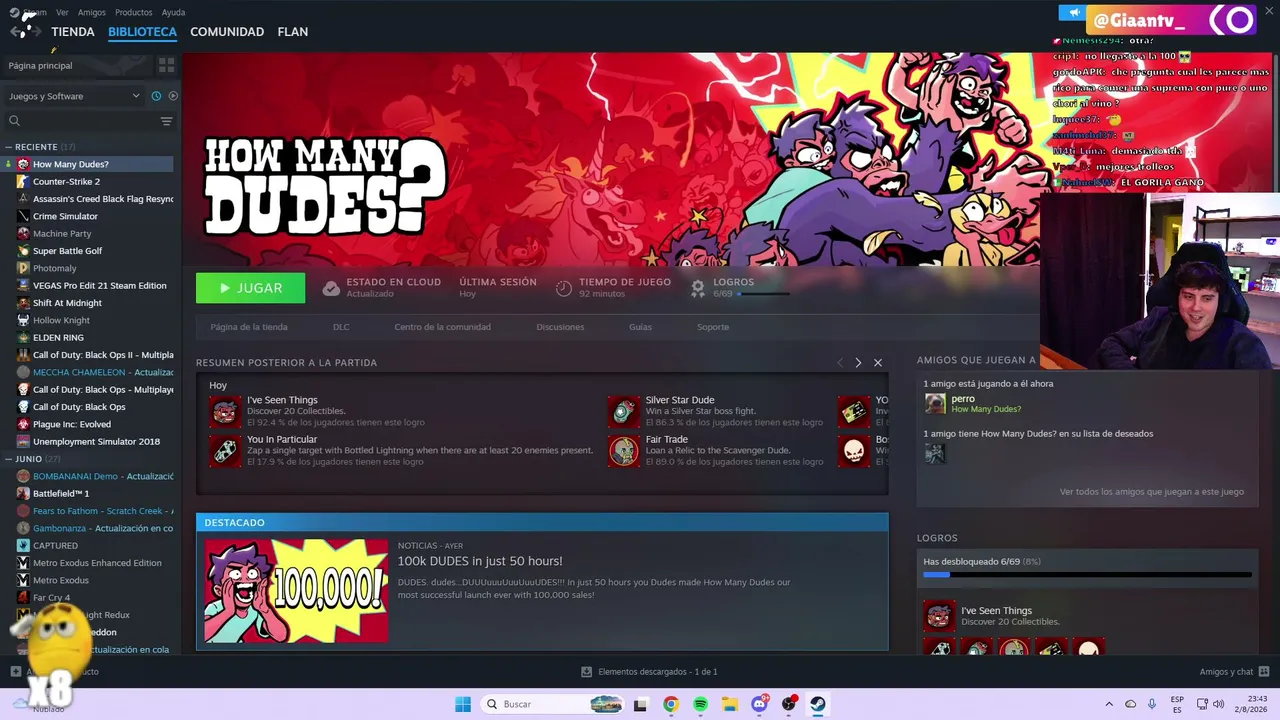The image size is (1280, 720).
Task: Open the Productos menu
Action: coord(134,12)
